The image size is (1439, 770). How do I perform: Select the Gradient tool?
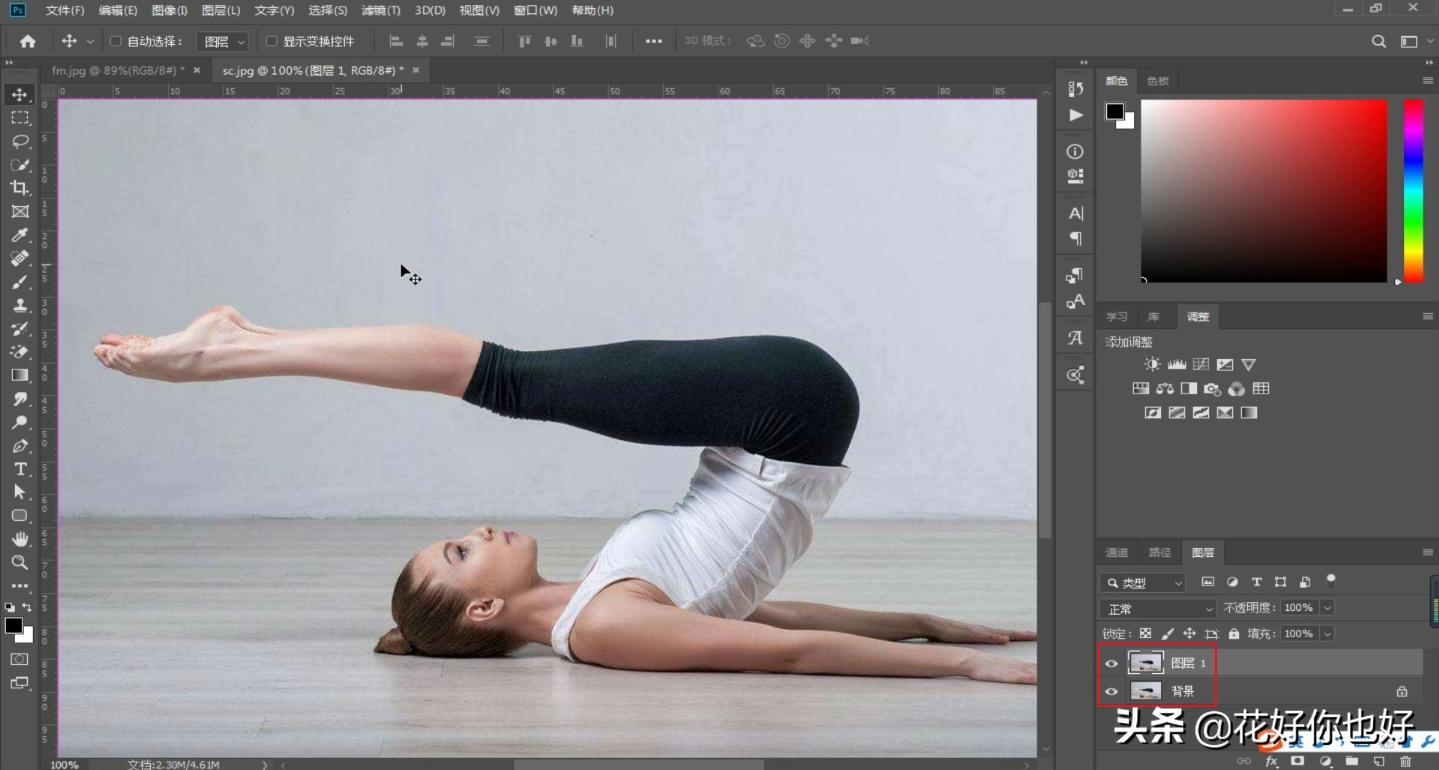click(20, 375)
